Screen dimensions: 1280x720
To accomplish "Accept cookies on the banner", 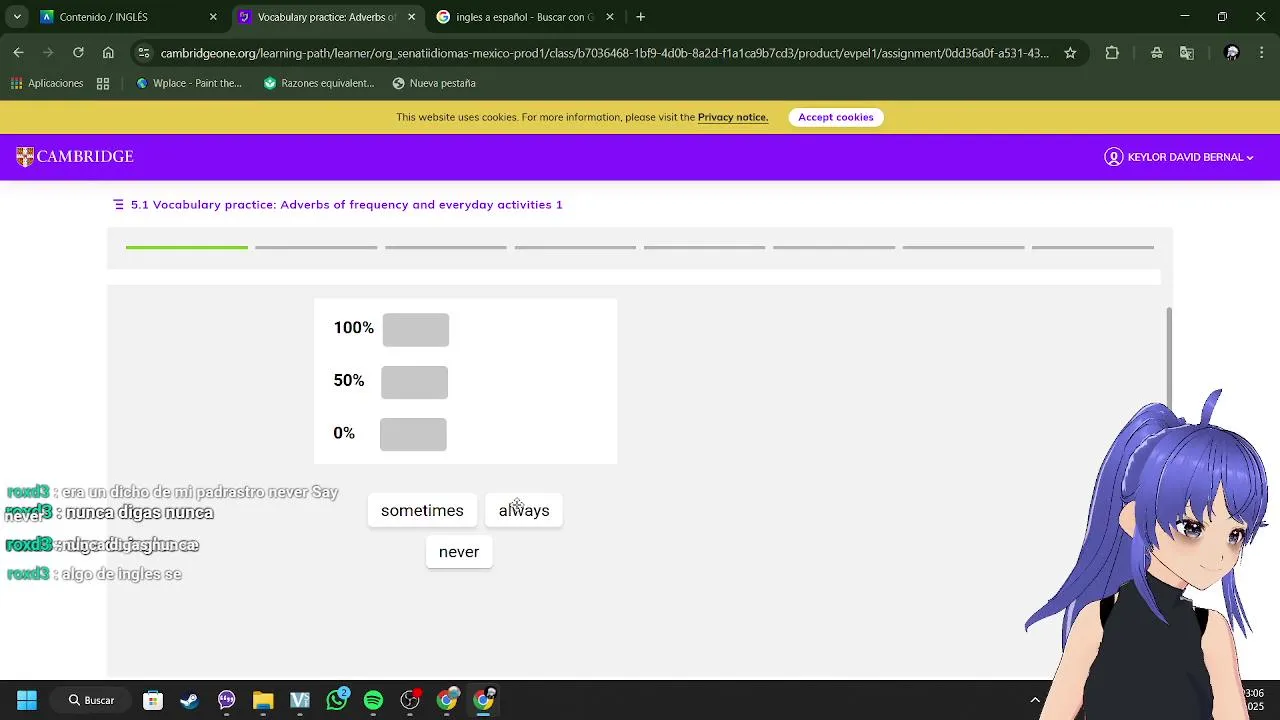I will [x=836, y=117].
